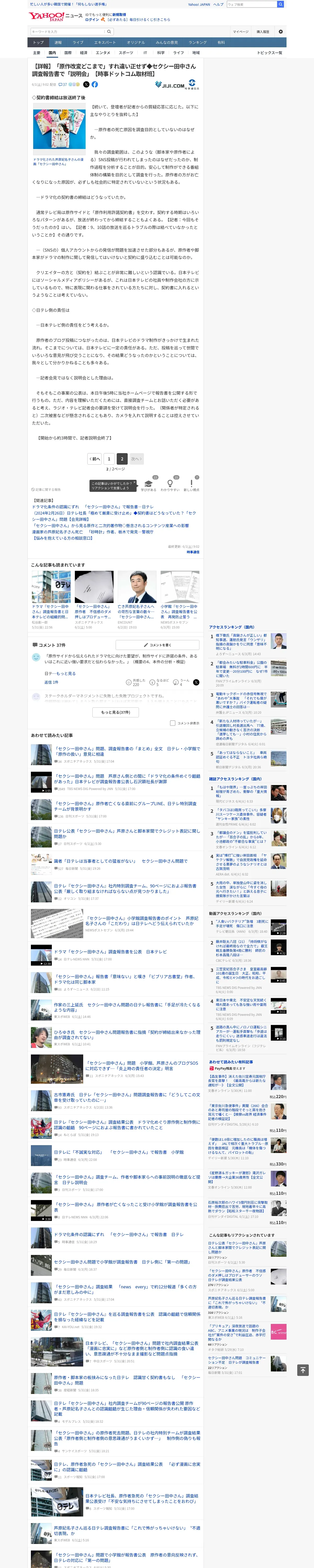Open トピックス一覧 link
This screenshot has height=1568, width=314.
point(270,53)
